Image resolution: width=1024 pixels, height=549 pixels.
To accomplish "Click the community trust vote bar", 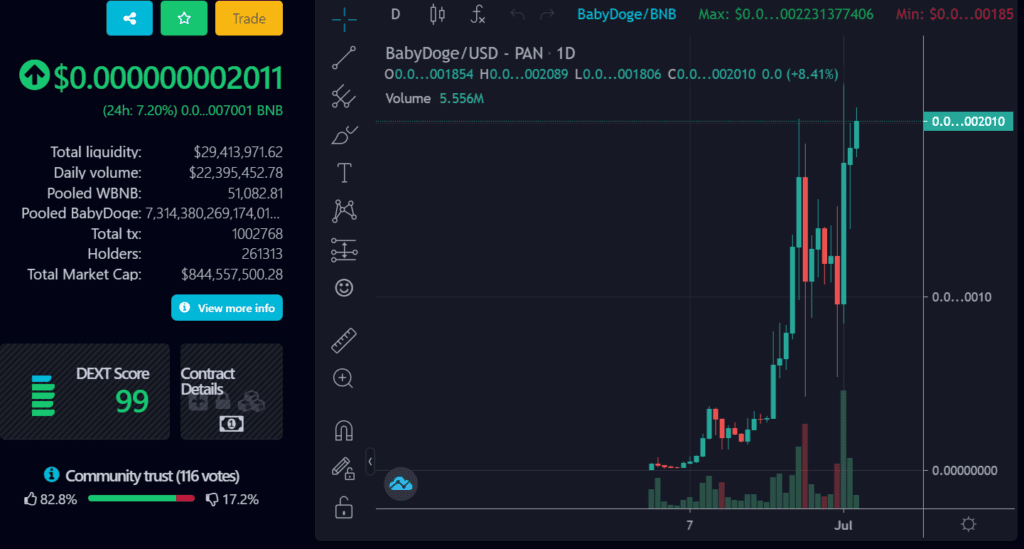I will (142, 499).
